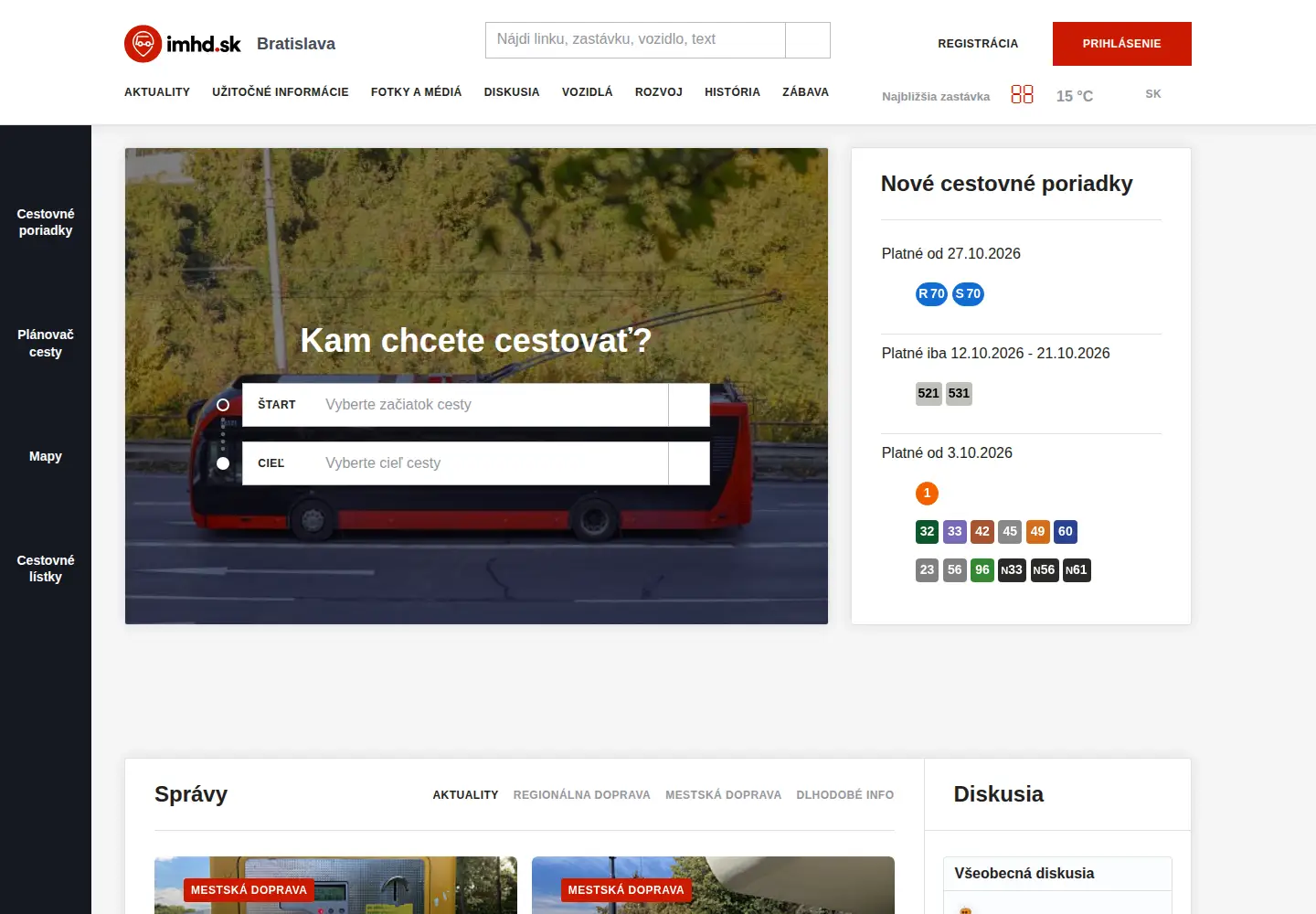Focus the Štart journey input field
1316x914 pixels.
click(x=455, y=405)
